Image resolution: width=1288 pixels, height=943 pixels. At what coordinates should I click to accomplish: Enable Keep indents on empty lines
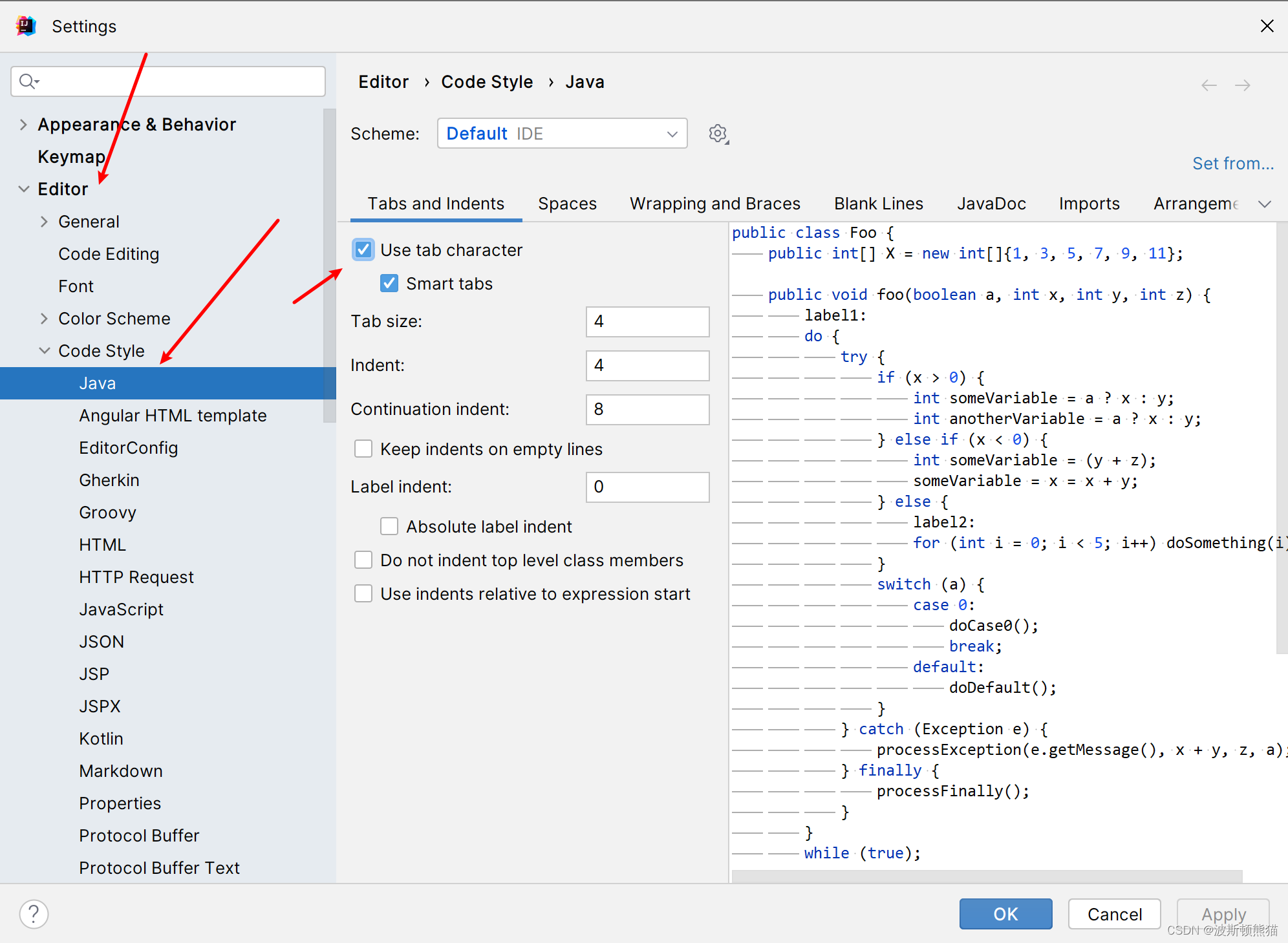pos(363,449)
